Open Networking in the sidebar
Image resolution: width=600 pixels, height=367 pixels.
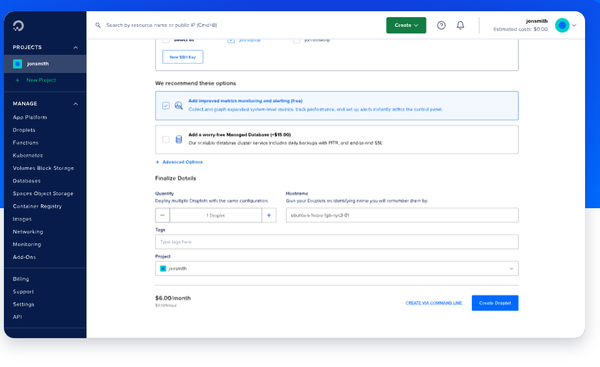28,232
